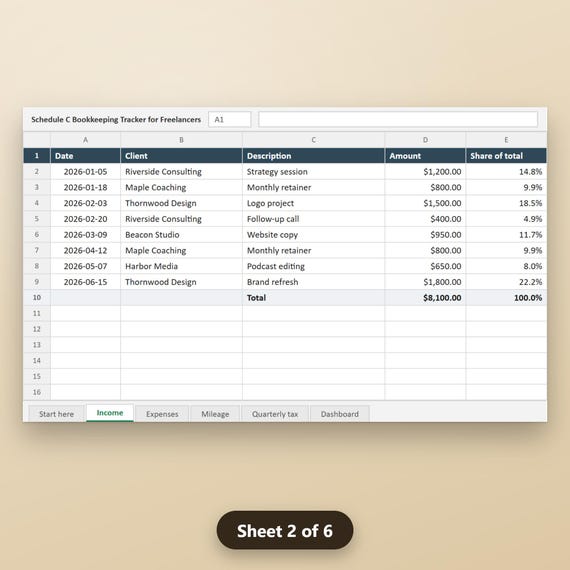This screenshot has height=570, width=570.
Task: Select column A header
Action: pyautogui.click(x=85, y=140)
